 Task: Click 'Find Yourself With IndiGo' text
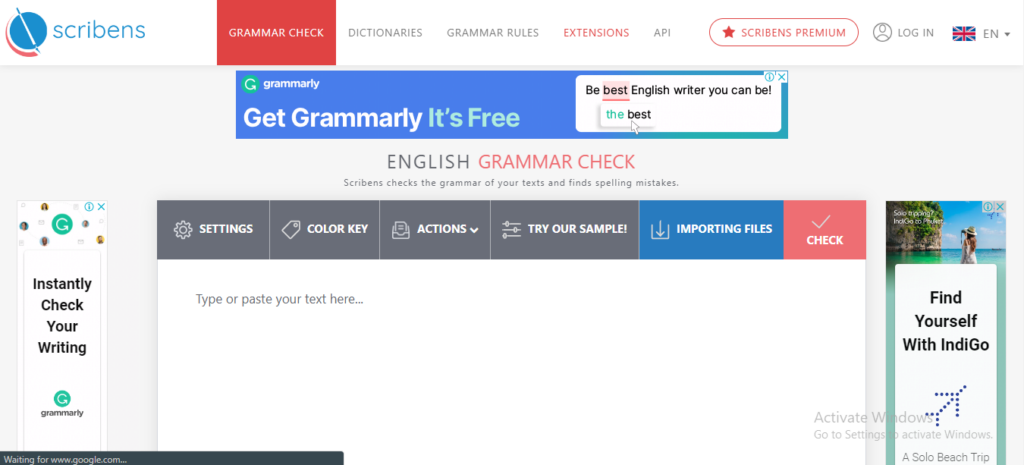pos(946,321)
